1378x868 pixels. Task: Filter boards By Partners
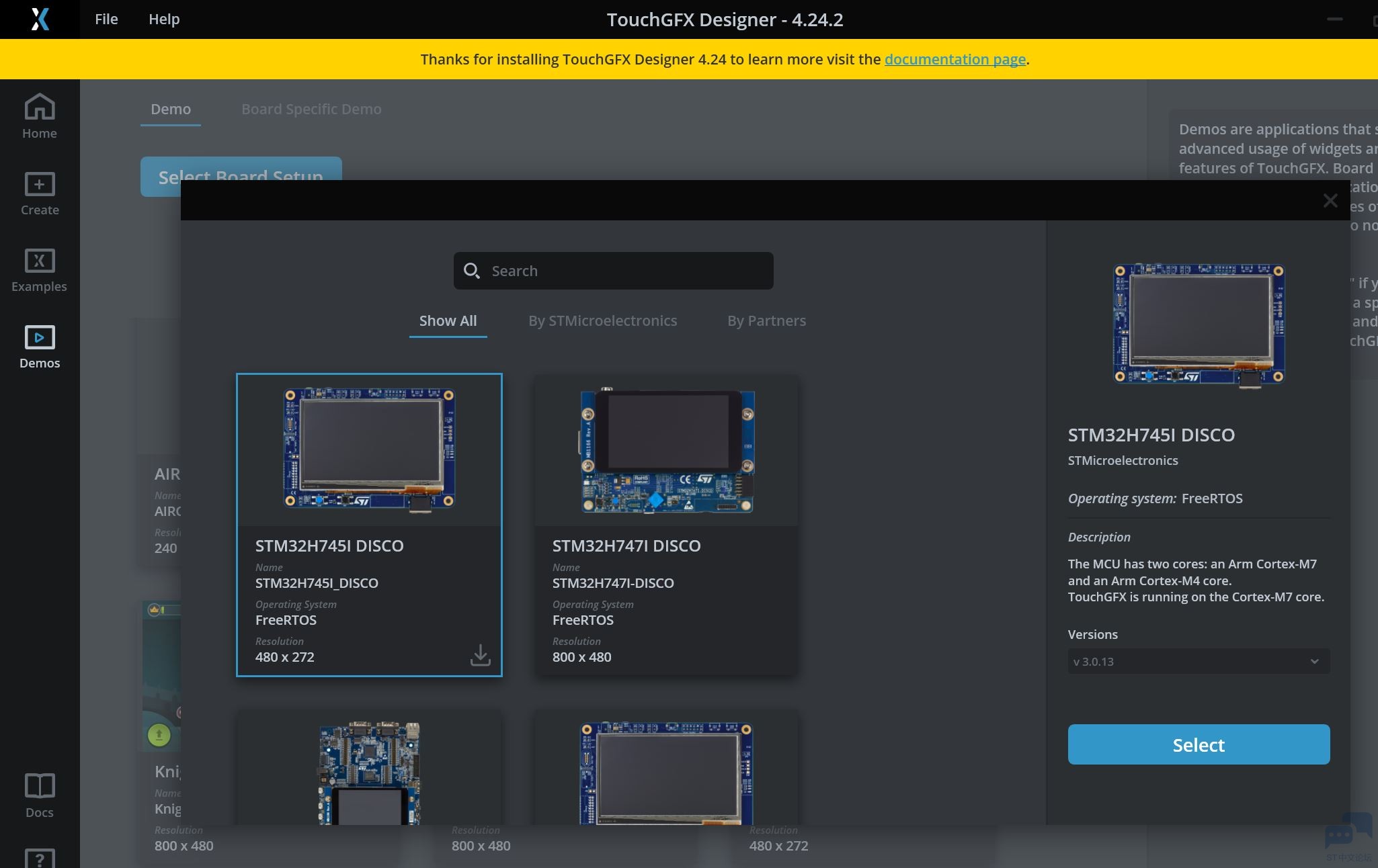point(766,321)
